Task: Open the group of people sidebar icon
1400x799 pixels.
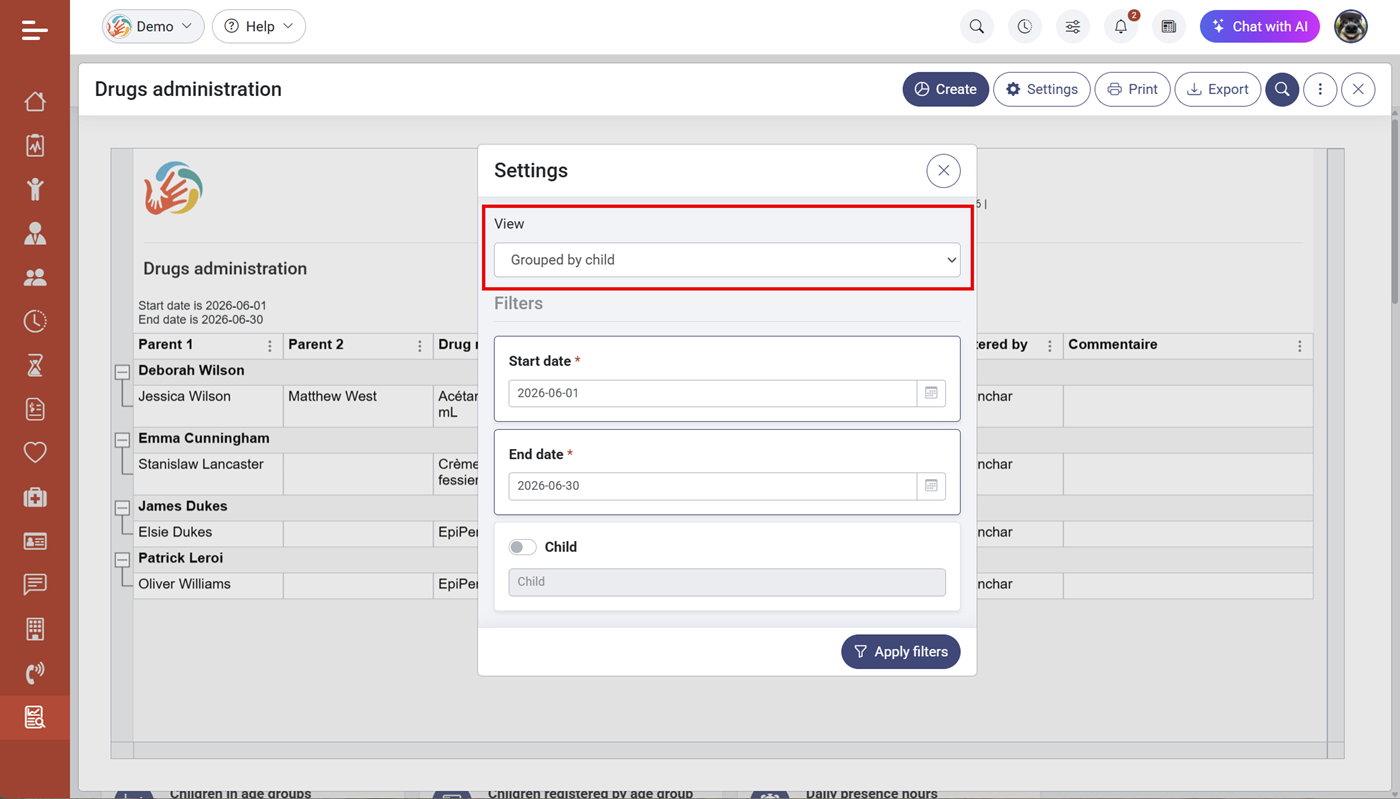Action: [x=35, y=277]
